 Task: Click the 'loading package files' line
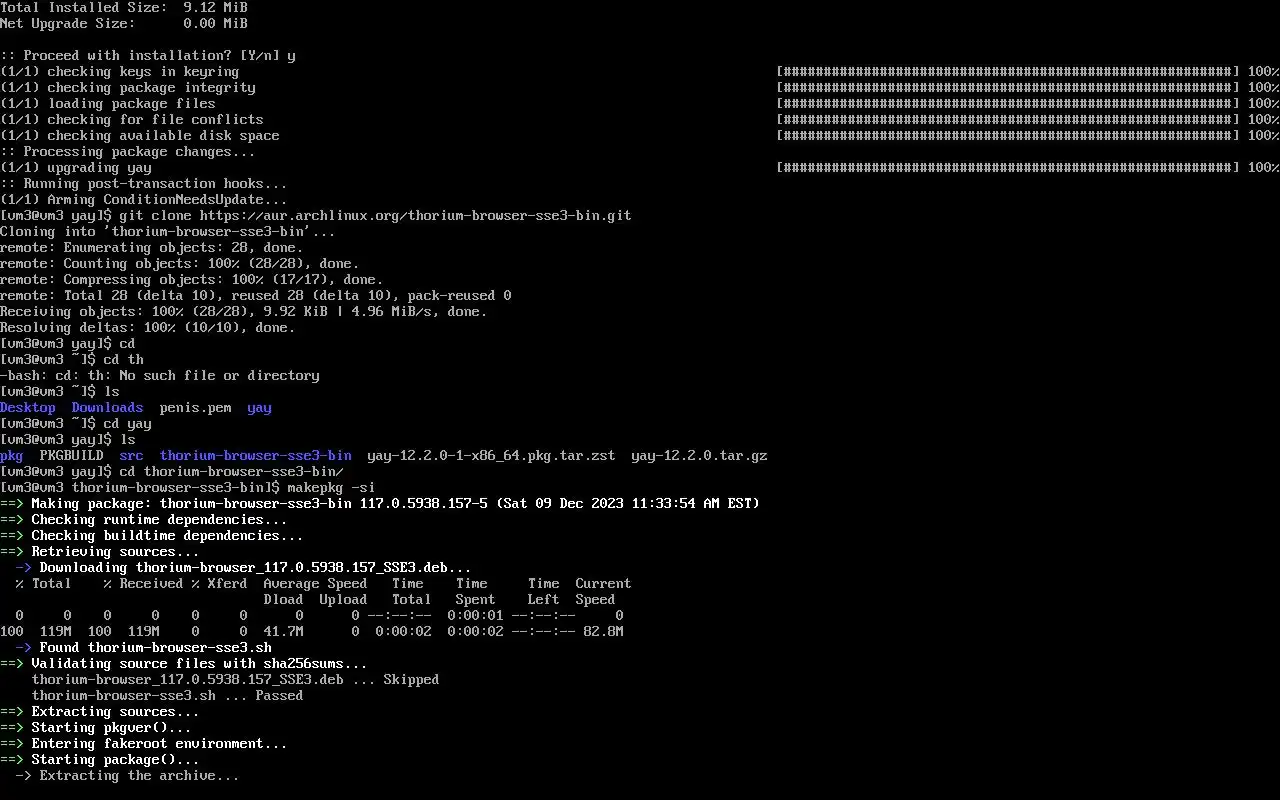point(108,103)
